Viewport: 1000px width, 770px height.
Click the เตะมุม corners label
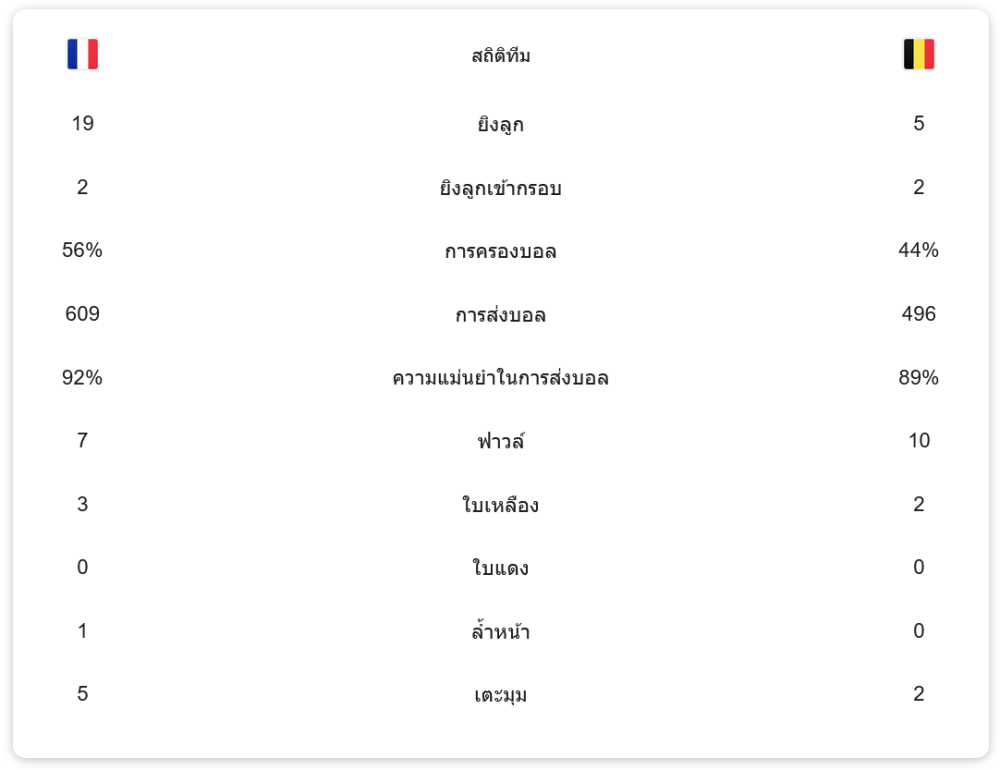coord(500,695)
